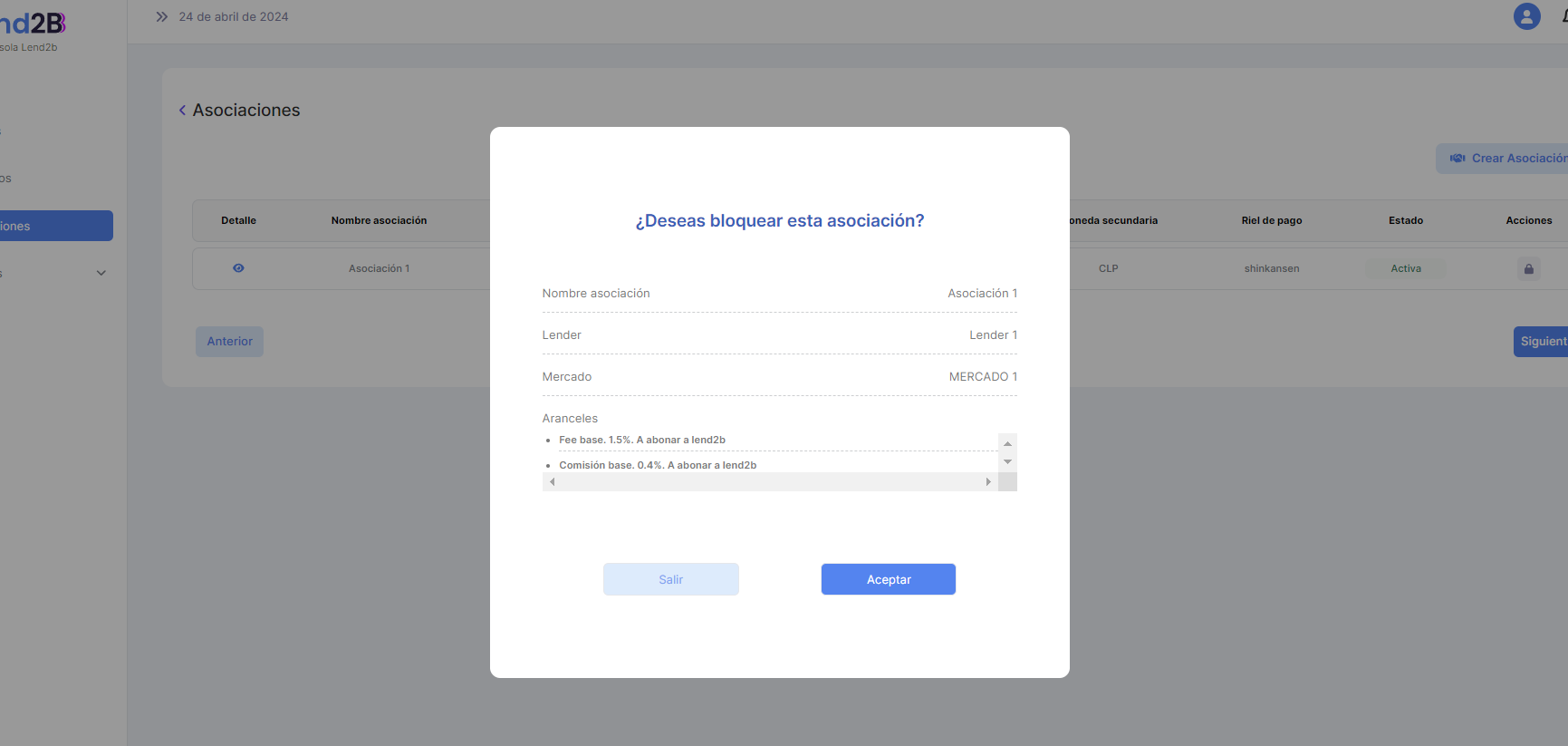1568x746 pixels.
Task: Click the Siguiente button
Action: (1541, 342)
